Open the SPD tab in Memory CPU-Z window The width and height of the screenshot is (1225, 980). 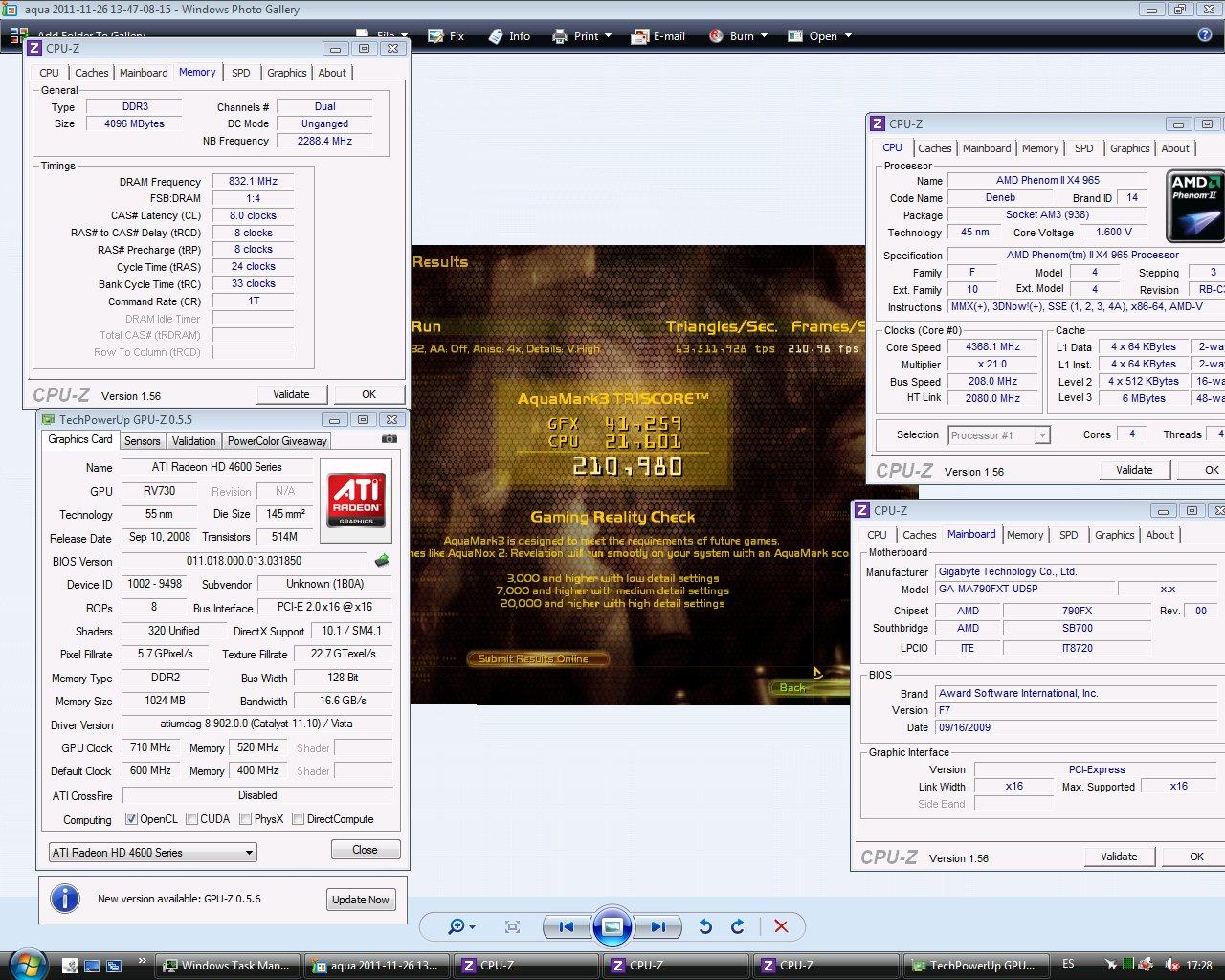pos(241,73)
